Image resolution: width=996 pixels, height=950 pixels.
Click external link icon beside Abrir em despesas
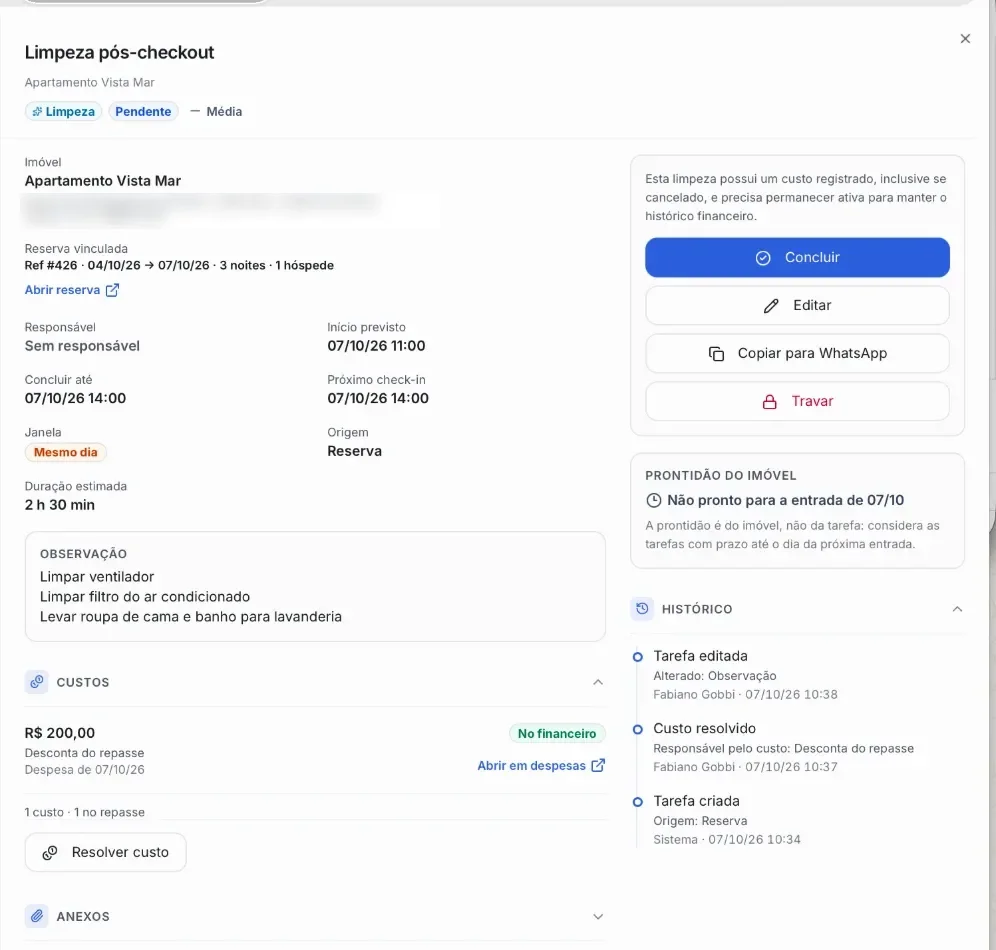[x=598, y=765]
